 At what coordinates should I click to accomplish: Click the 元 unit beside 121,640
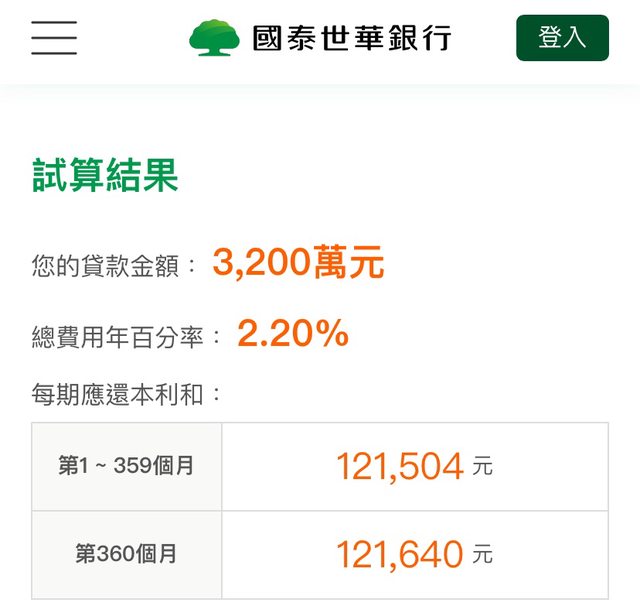click(x=483, y=555)
